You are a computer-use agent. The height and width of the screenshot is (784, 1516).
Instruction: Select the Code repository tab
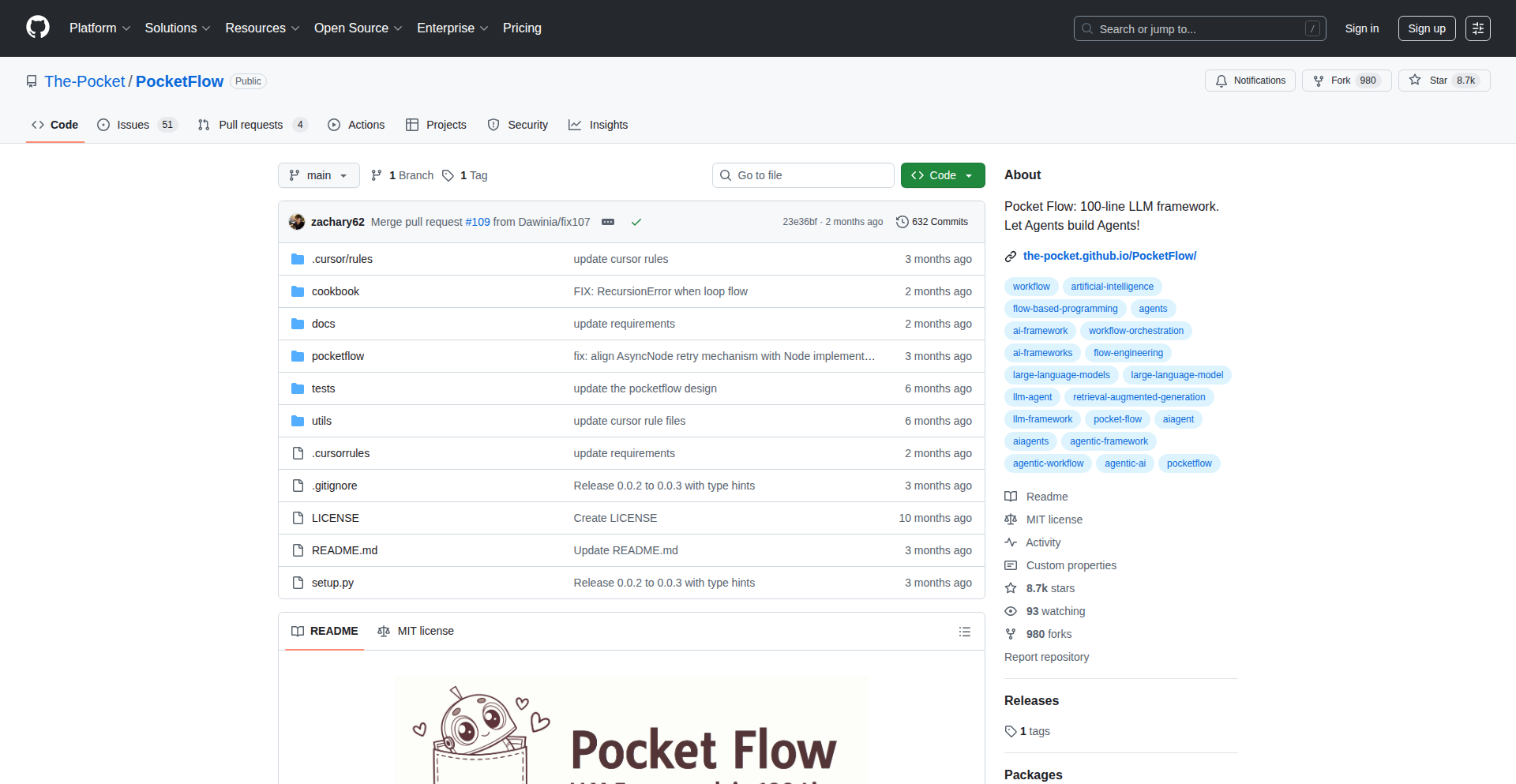[54, 125]
